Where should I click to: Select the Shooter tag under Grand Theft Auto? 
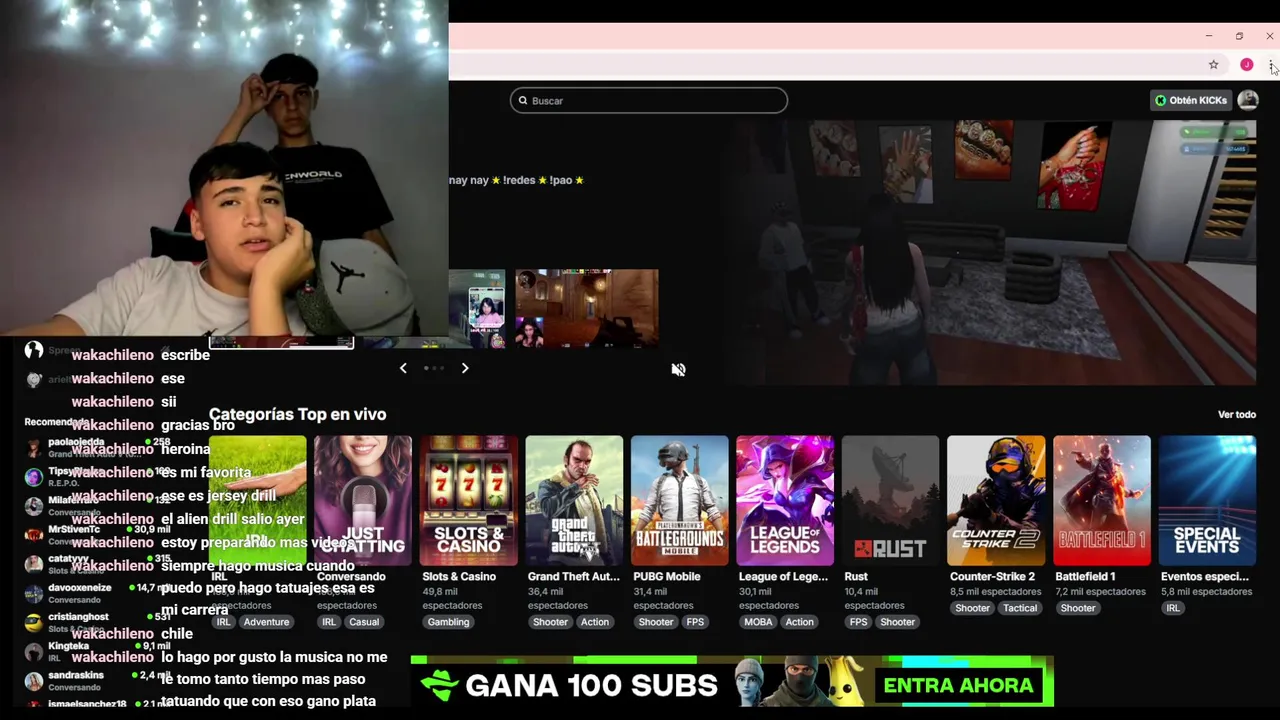click(550, 622)
